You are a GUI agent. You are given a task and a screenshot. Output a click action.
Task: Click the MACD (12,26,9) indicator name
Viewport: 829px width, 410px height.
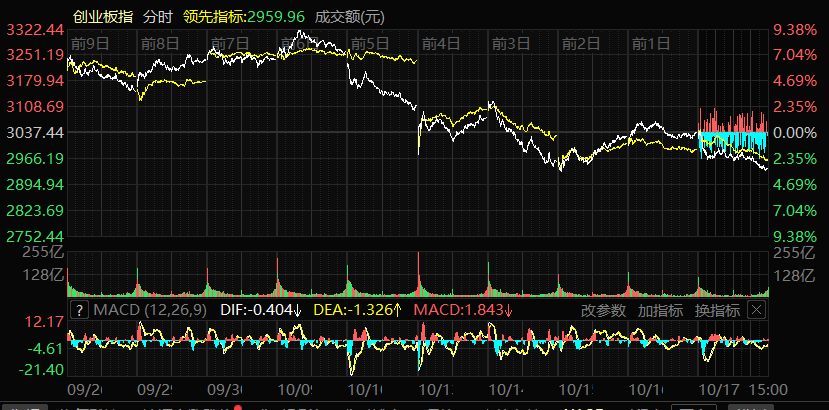click(150, 310)
